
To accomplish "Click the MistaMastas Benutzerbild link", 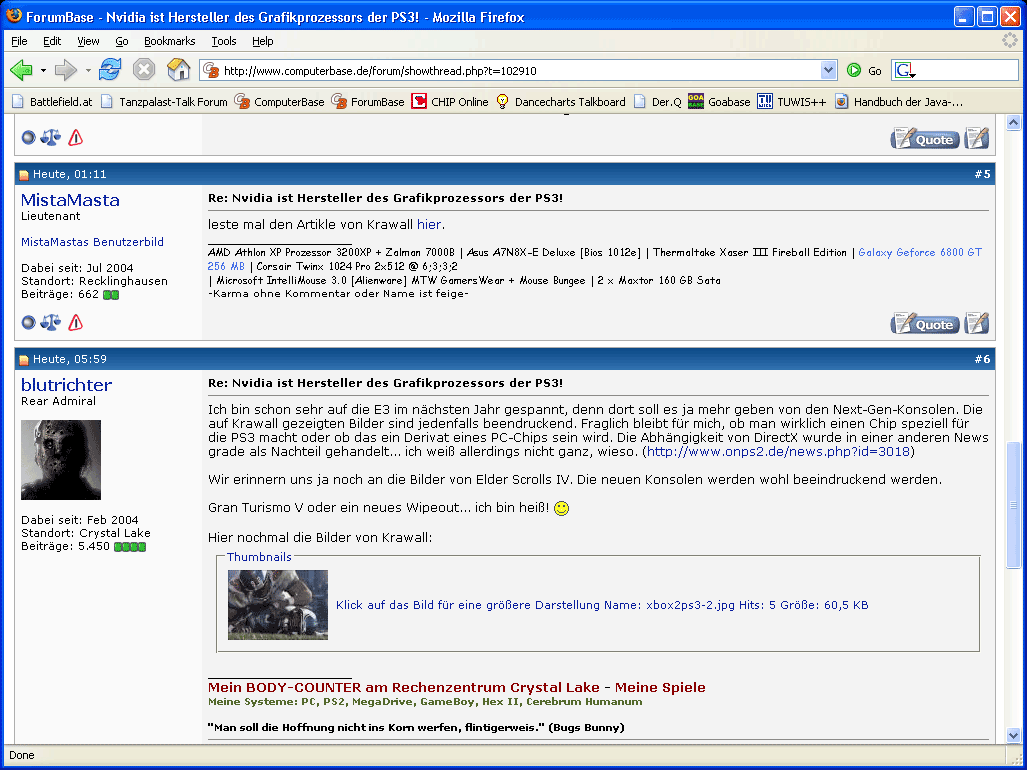I will click(x=92, y=242).
